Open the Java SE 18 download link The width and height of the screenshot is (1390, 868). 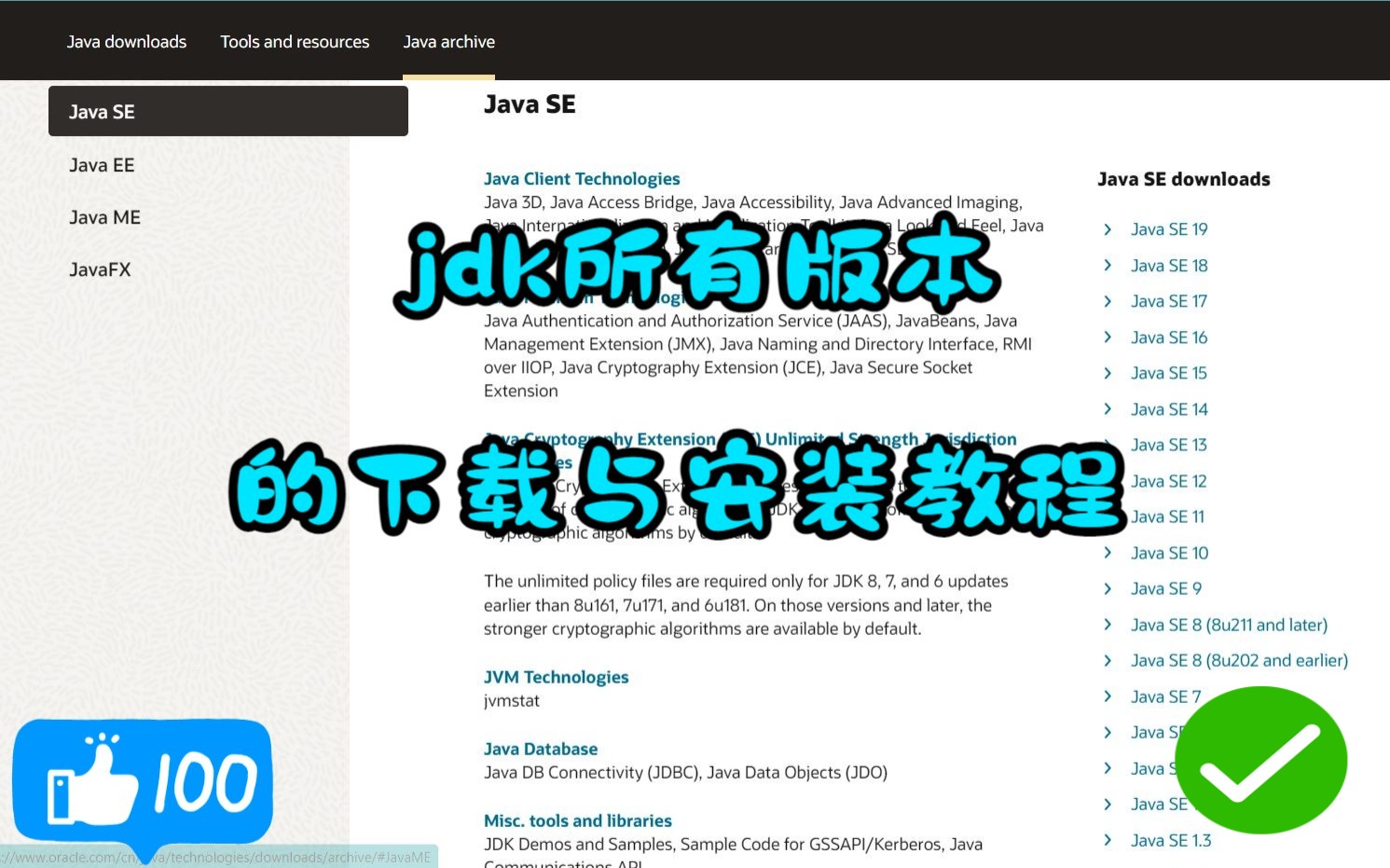1169,266
